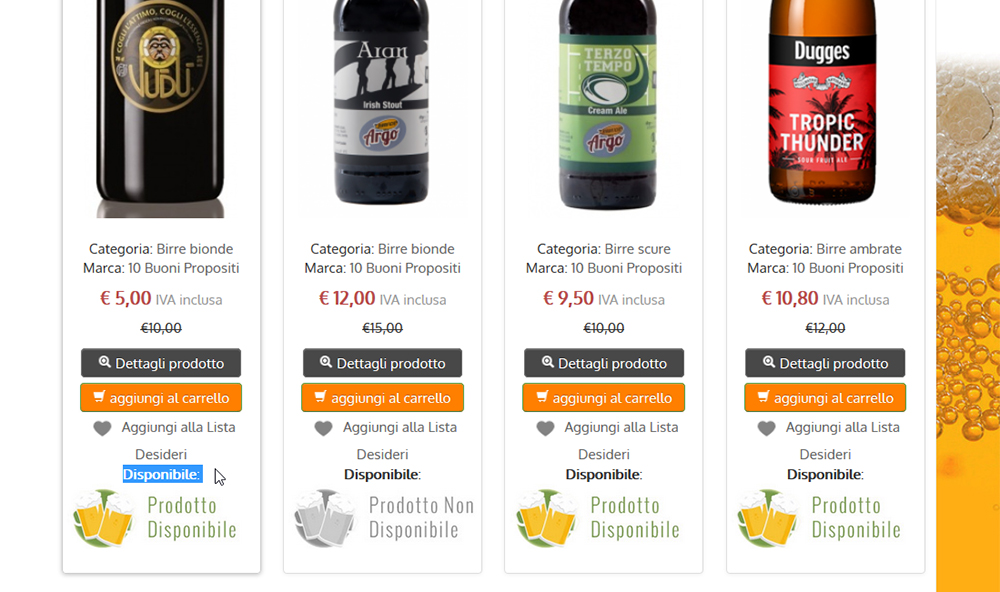Screen dimensions: 1000x592
Task: Open Dettagli prodotto for €5,00 beer
Action: click(x=161, y=363)
